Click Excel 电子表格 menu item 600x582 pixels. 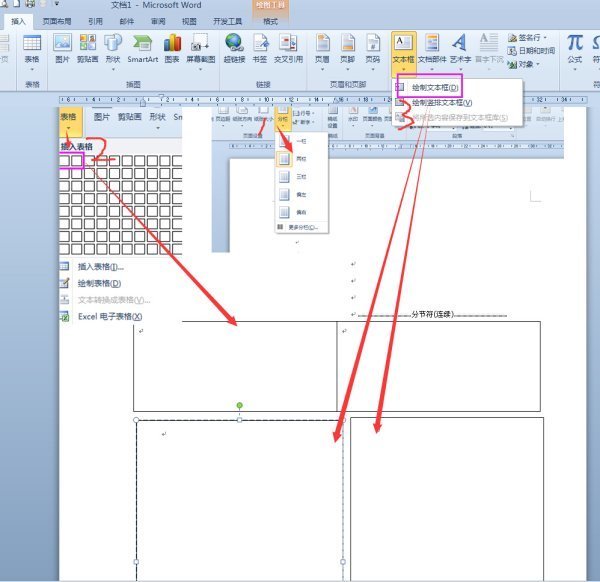pos(109,317)
